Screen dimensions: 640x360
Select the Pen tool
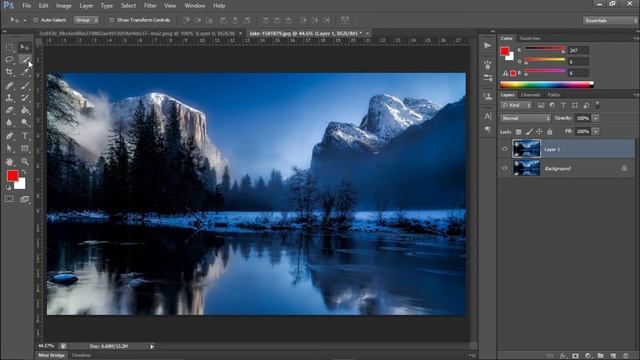[9, 136]
